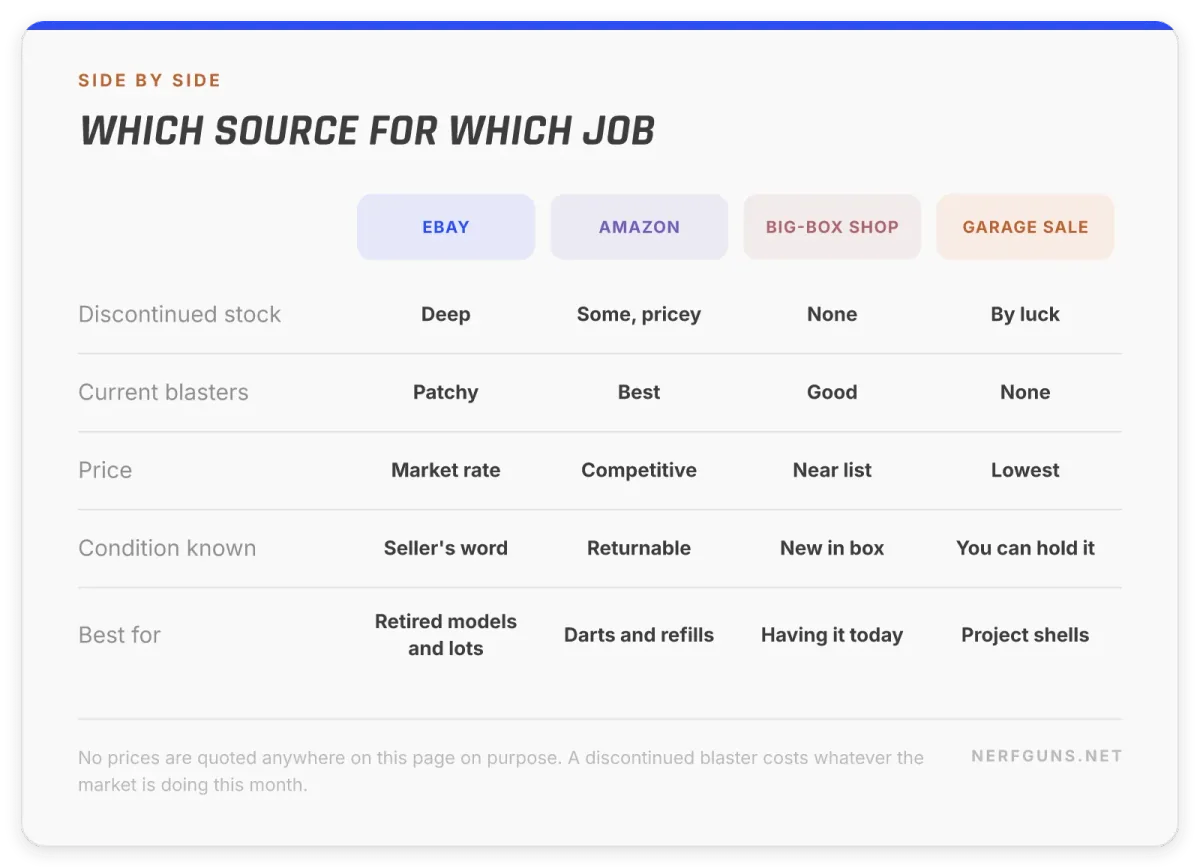
Task: Click the 'Condition known' row label
Action: pos(167,548)
